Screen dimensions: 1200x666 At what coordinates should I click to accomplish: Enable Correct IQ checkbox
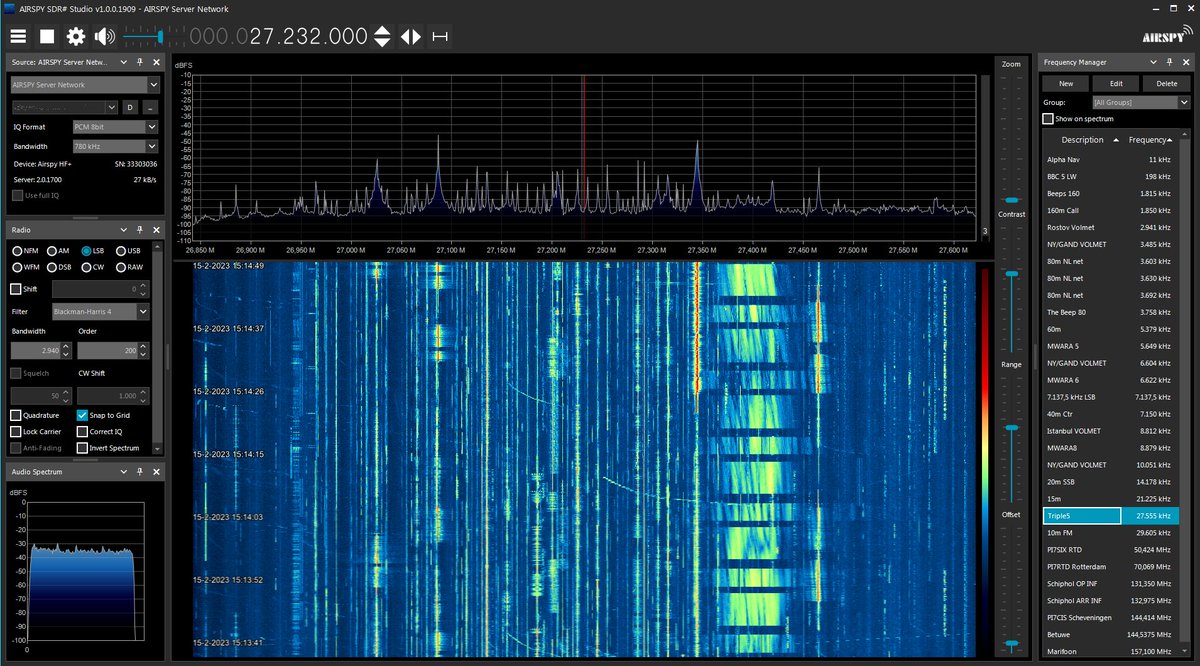click(x=83, y=431)
